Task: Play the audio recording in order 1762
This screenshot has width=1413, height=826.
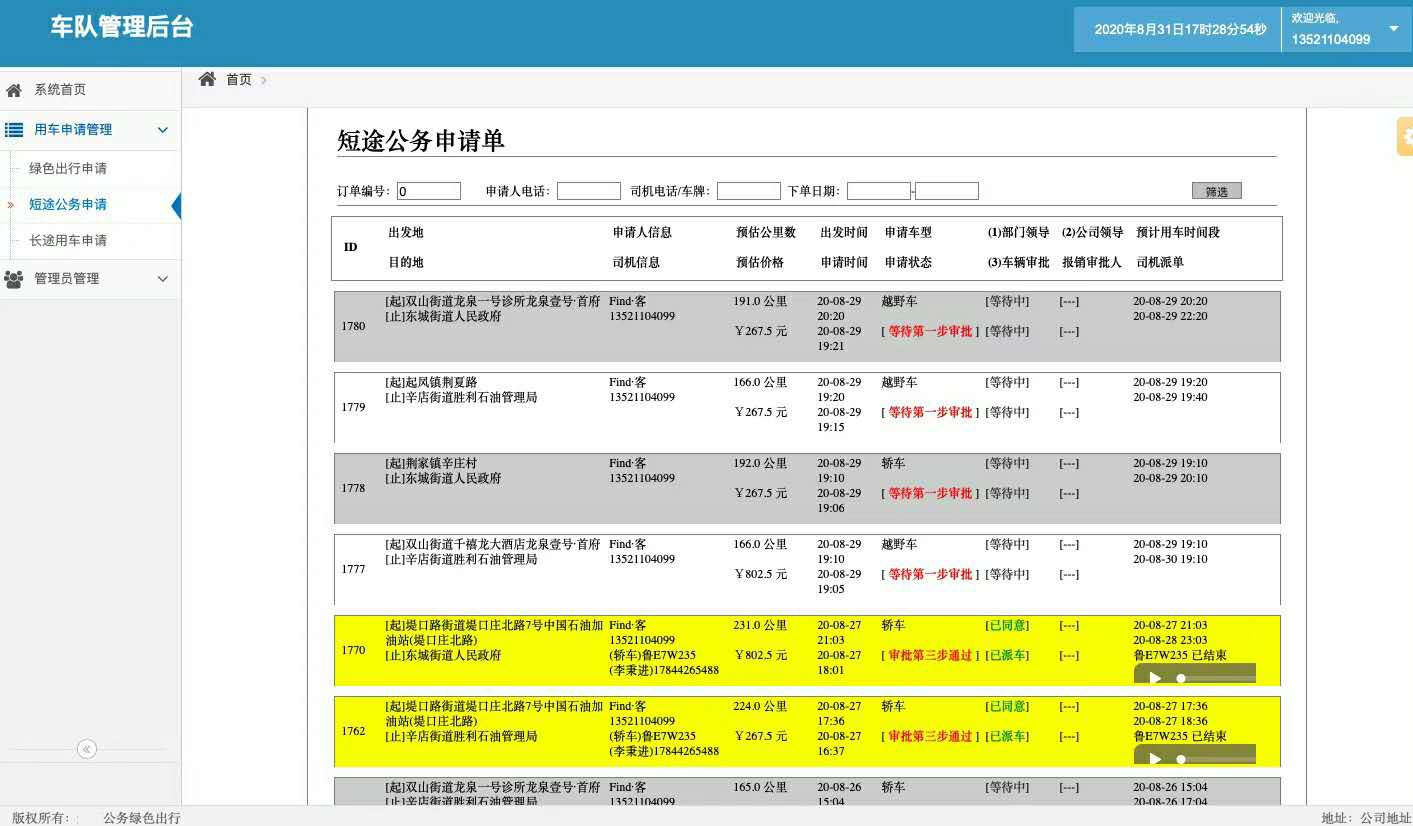Action: tap(1155, 758)
